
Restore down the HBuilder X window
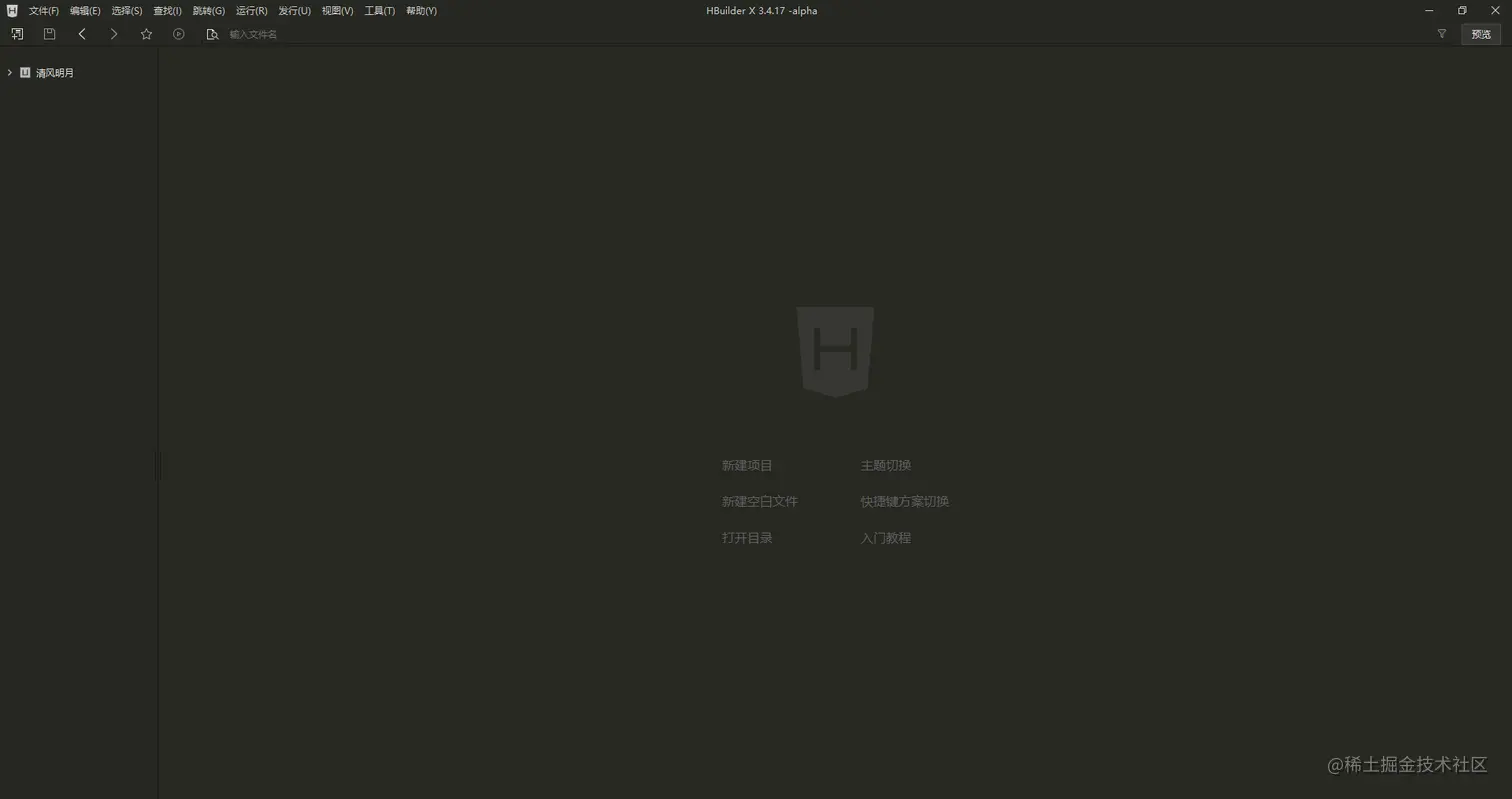coord(1462,11)
